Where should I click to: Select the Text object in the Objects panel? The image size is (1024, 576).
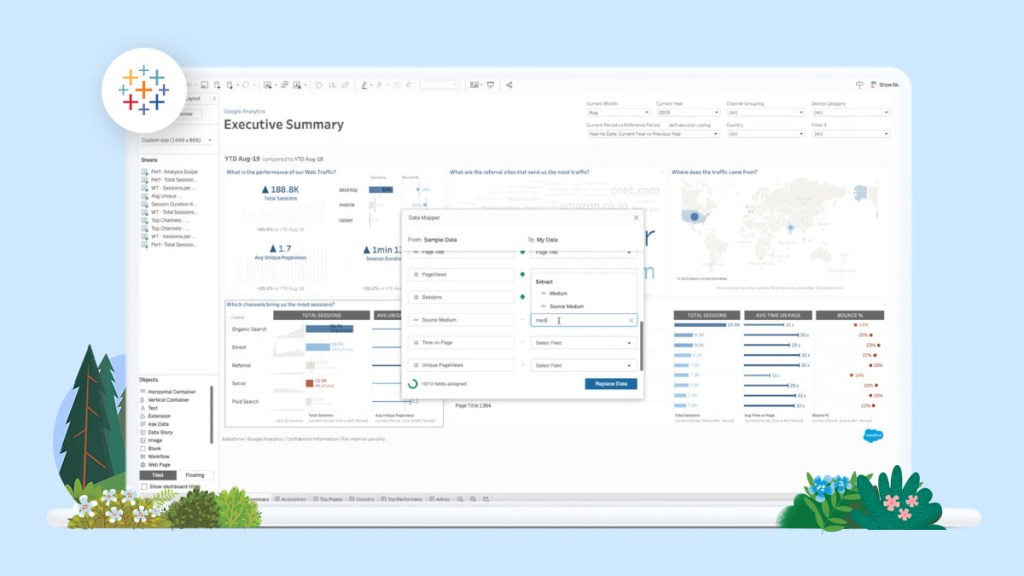[153, 409]
